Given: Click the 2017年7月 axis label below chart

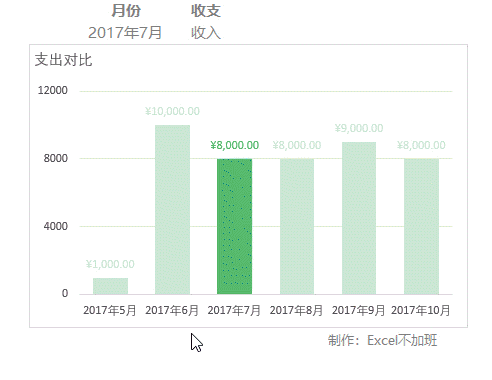Looking at the screenshot, I should 234,310.
